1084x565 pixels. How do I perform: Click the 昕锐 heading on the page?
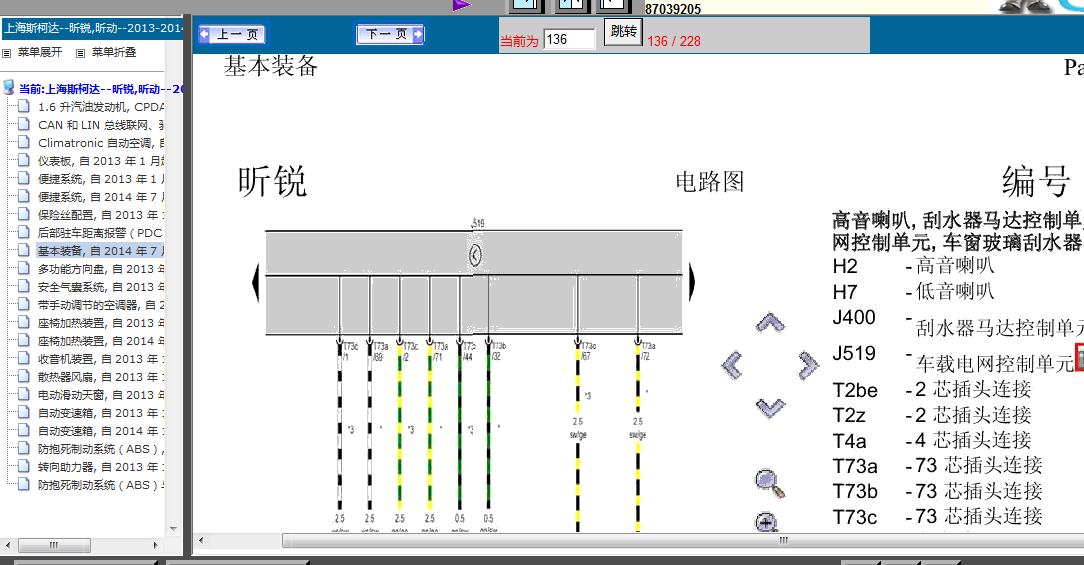272,182
